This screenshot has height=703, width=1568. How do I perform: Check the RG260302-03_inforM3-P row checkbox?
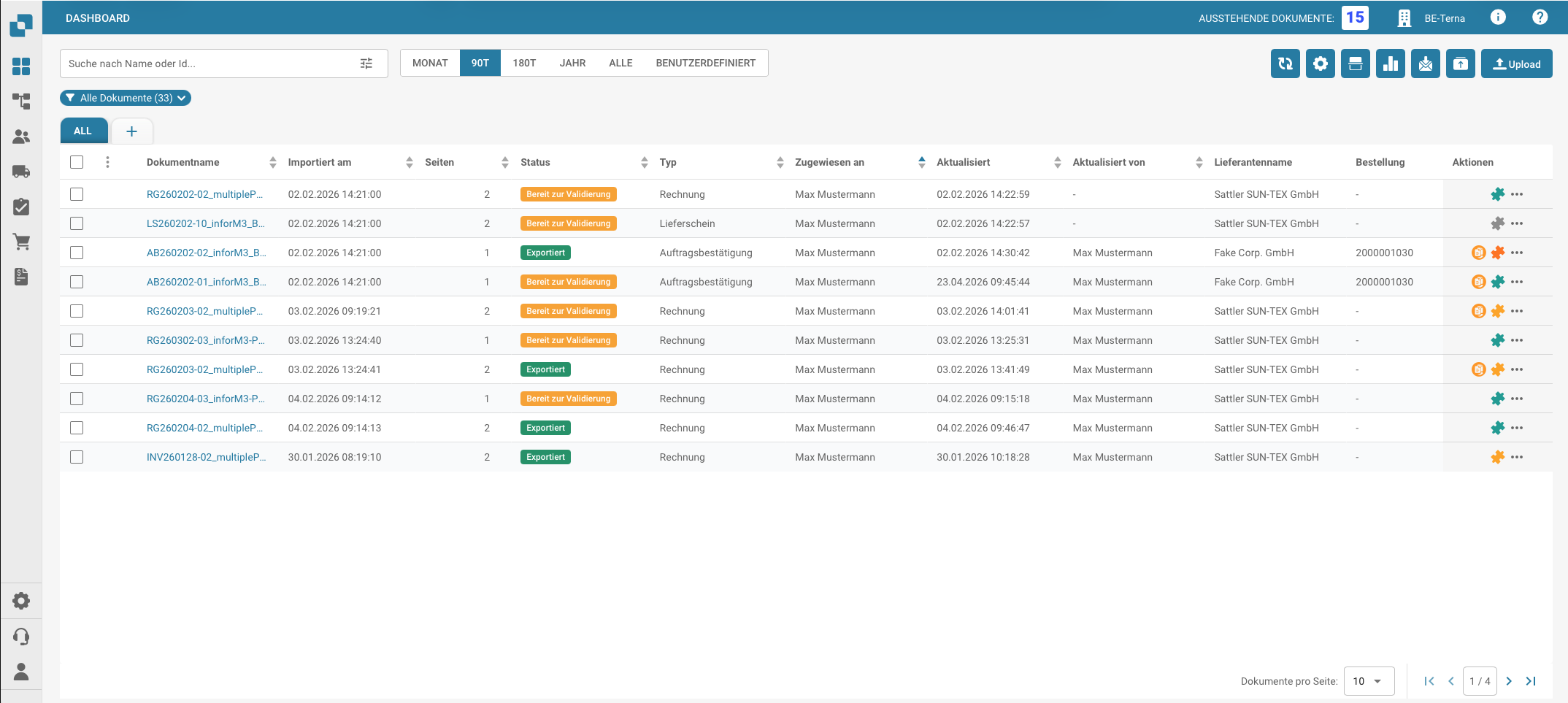pyautogui.click(x=77, y=340)
